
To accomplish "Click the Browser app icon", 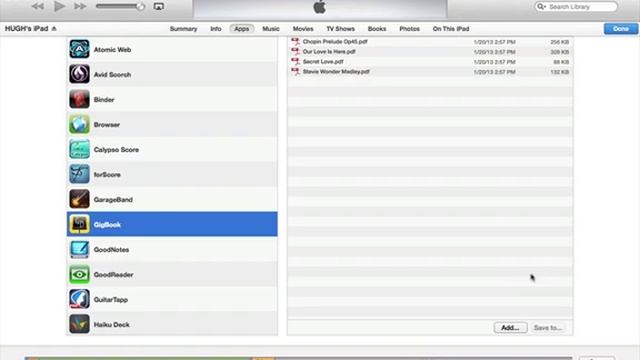I will (x=79, y=124).
